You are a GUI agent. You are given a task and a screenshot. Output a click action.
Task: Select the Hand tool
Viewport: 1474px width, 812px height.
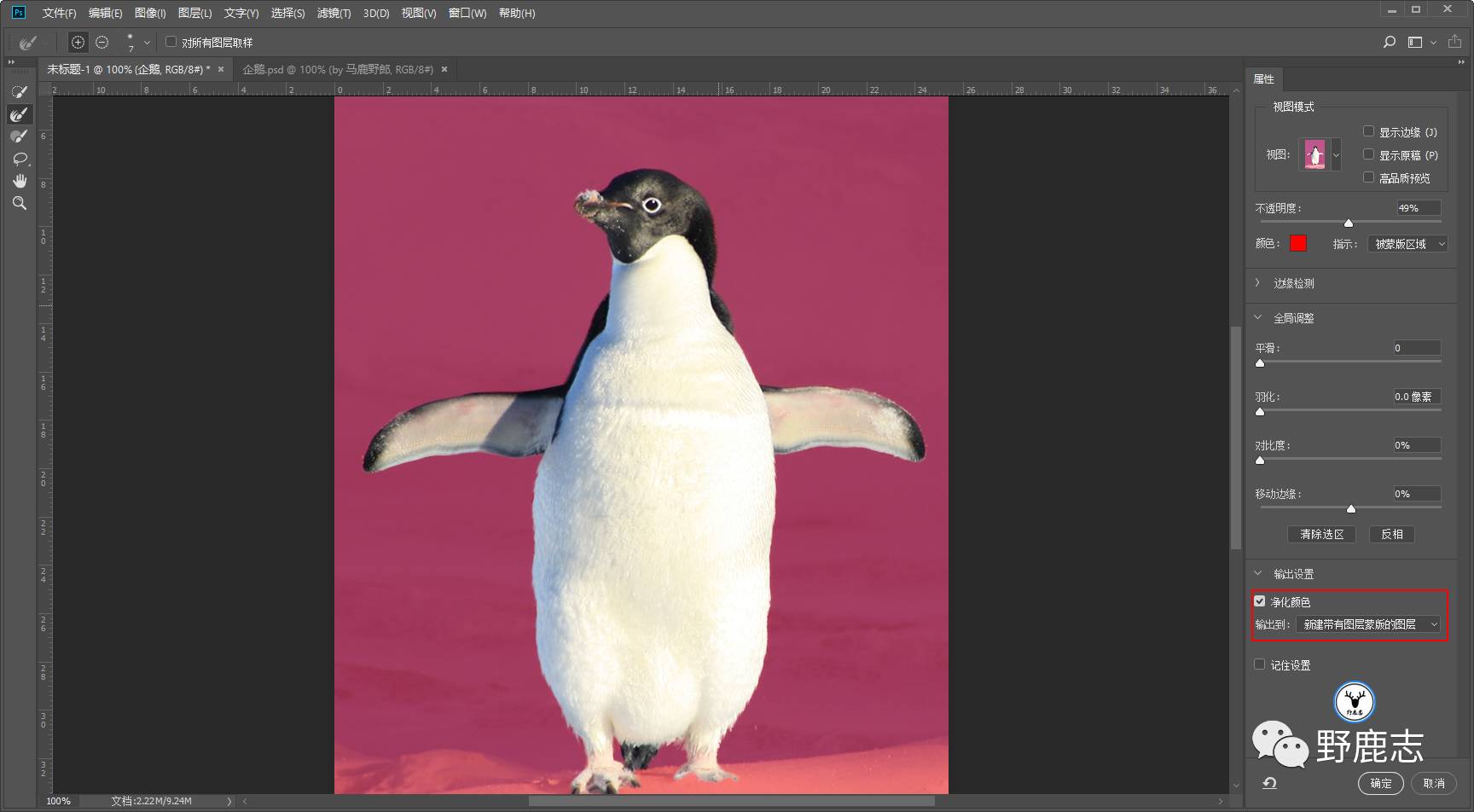point(19,181)
